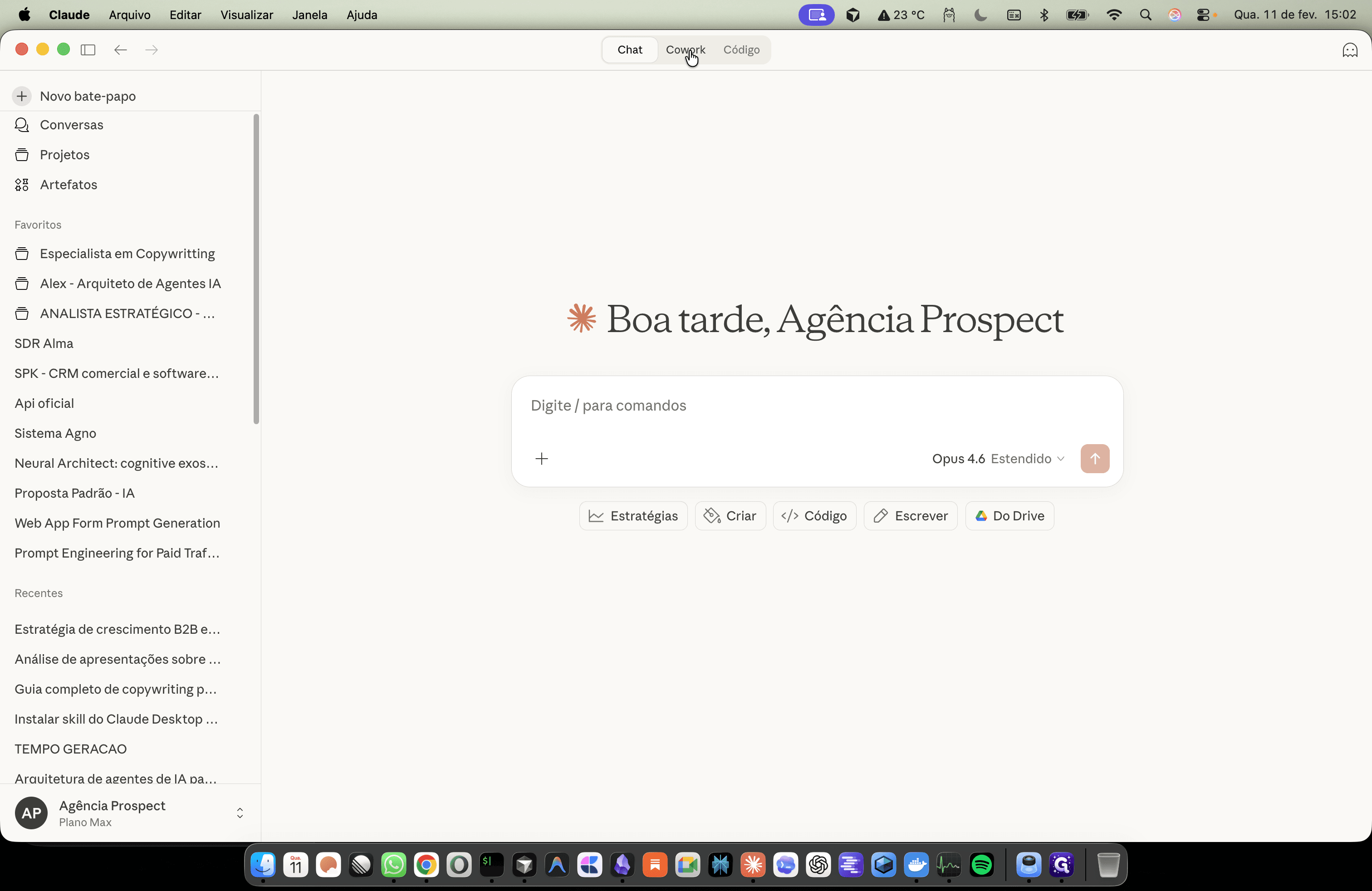1372x891 pixels.
Task: Go back with the left arrow
Action: click(x=121, y=49)
